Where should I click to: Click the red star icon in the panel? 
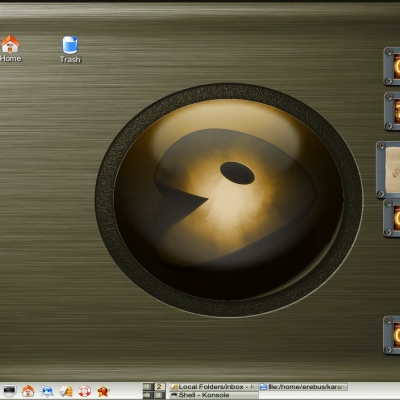click(103, 391)
